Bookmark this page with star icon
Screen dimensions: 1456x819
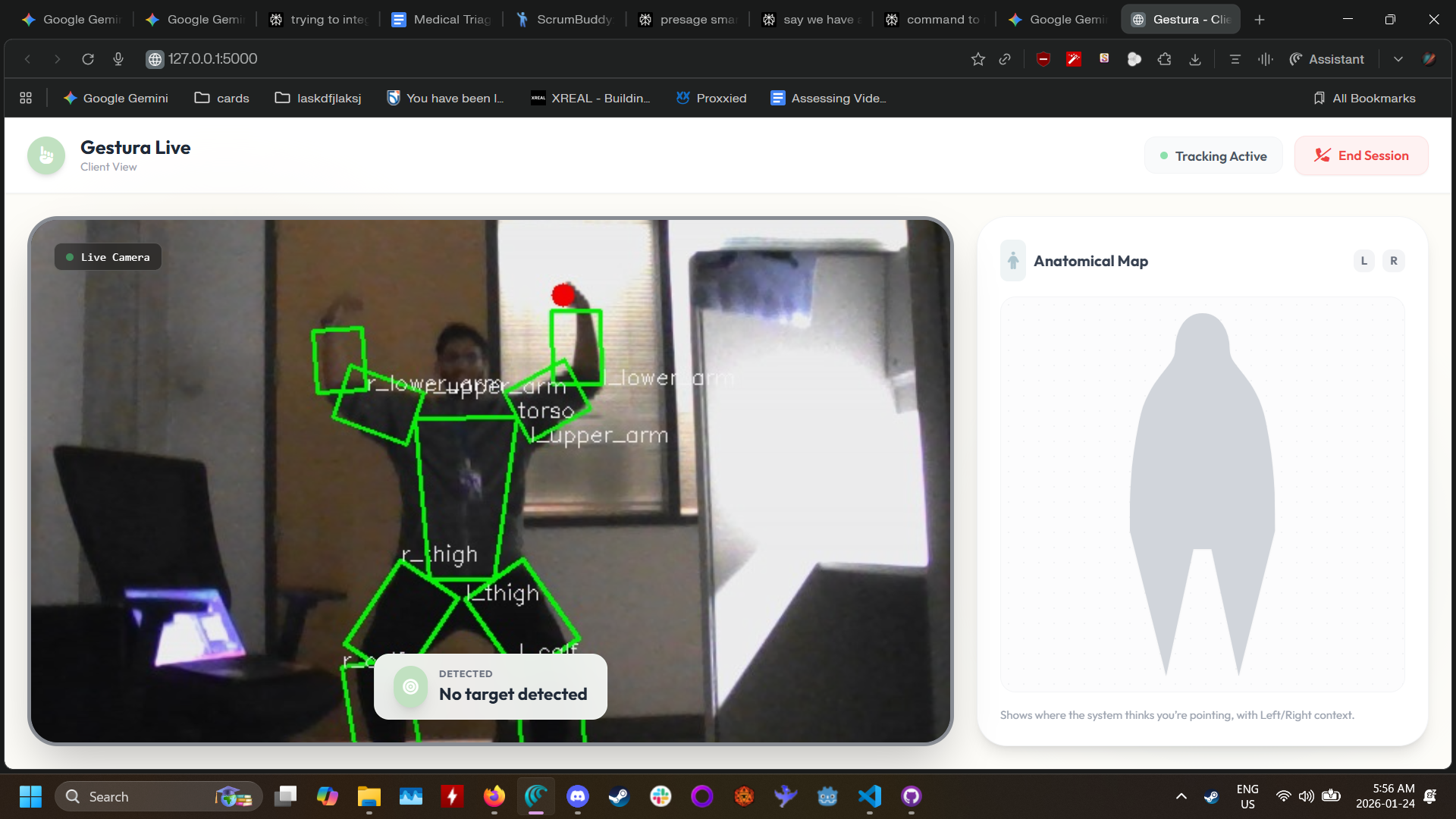[977, 59]
